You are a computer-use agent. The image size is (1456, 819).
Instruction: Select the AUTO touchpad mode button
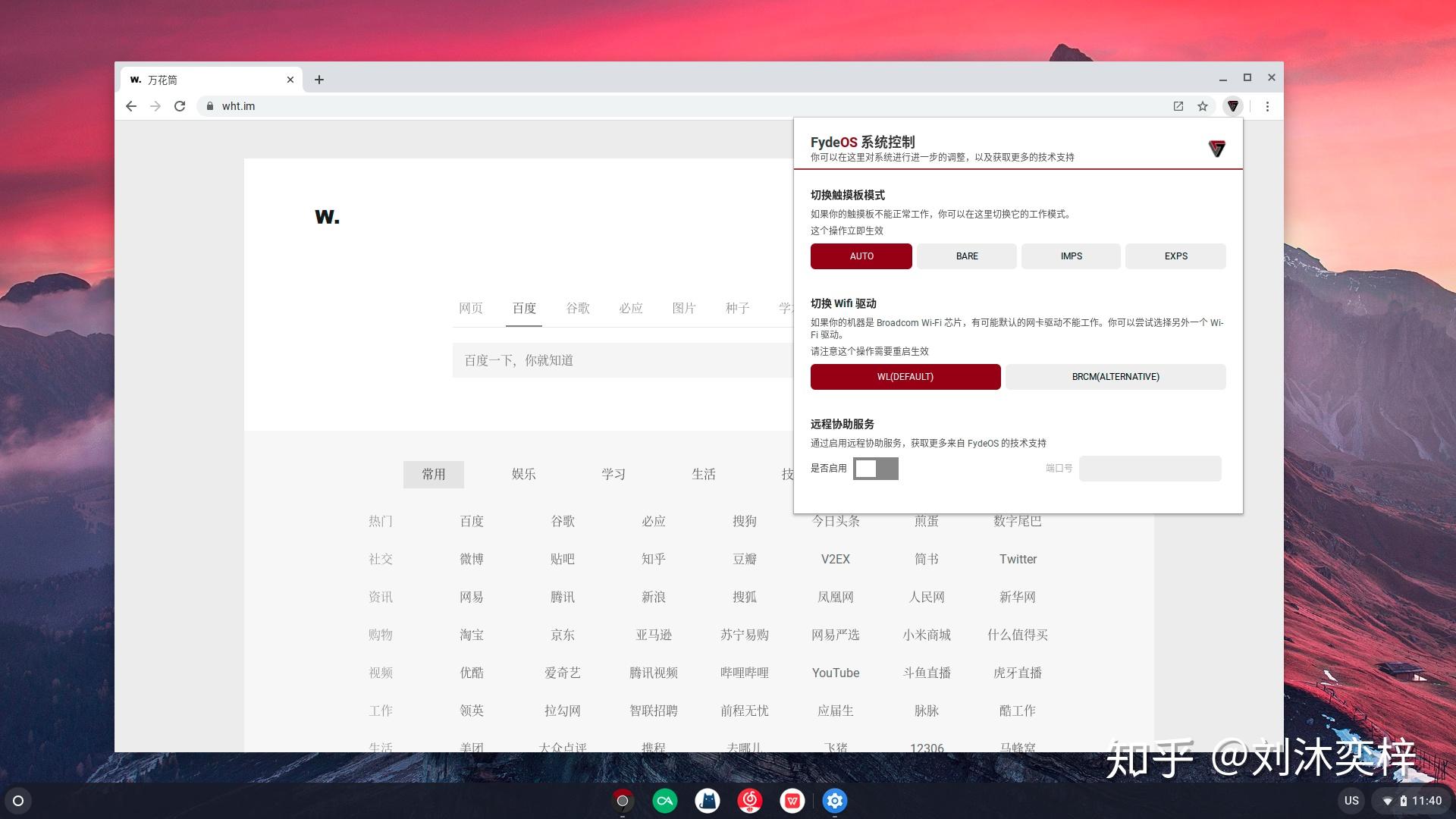[x=861, y=256]
